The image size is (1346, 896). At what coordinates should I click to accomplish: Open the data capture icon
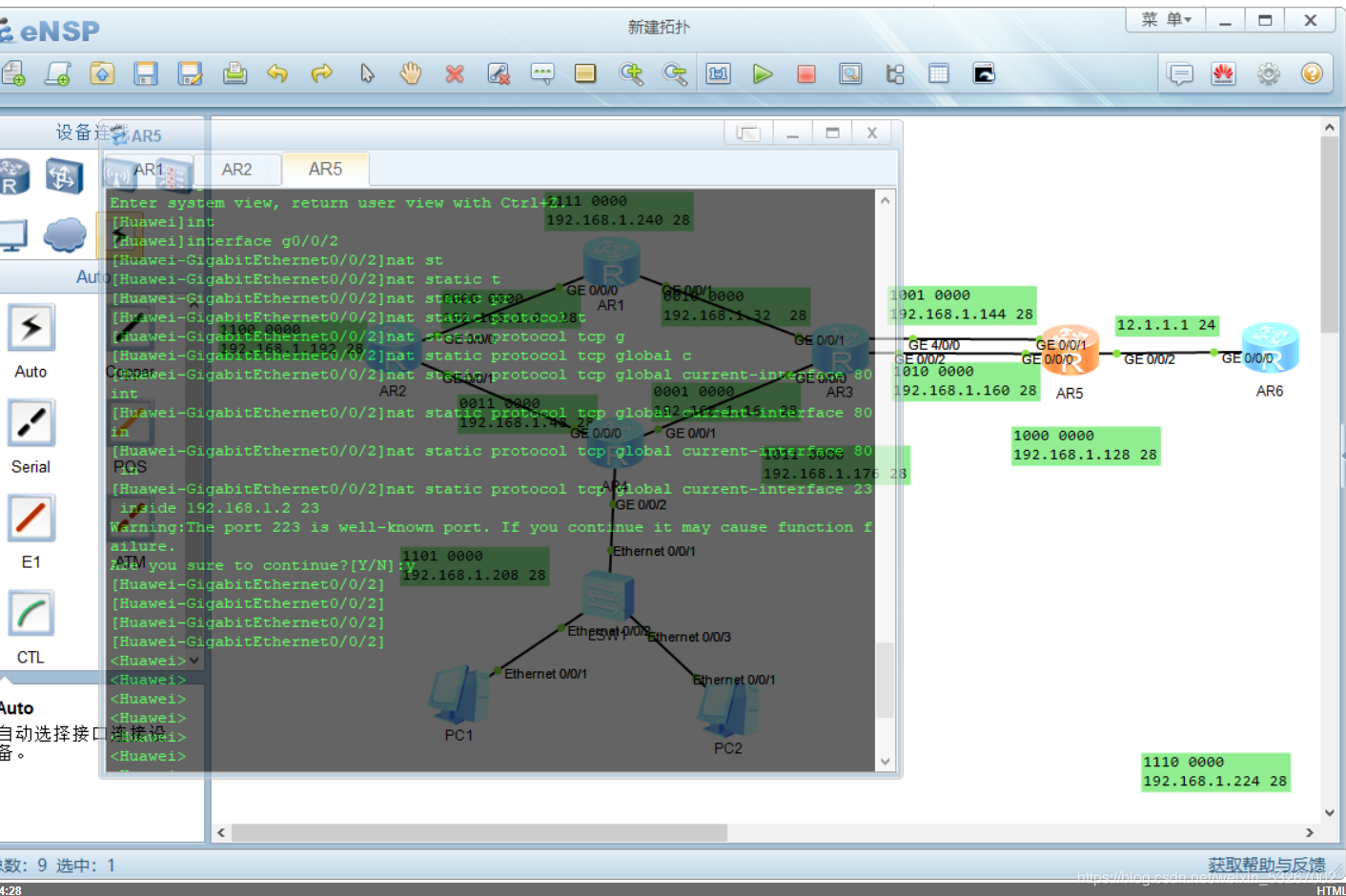click(x=850, y=73)
